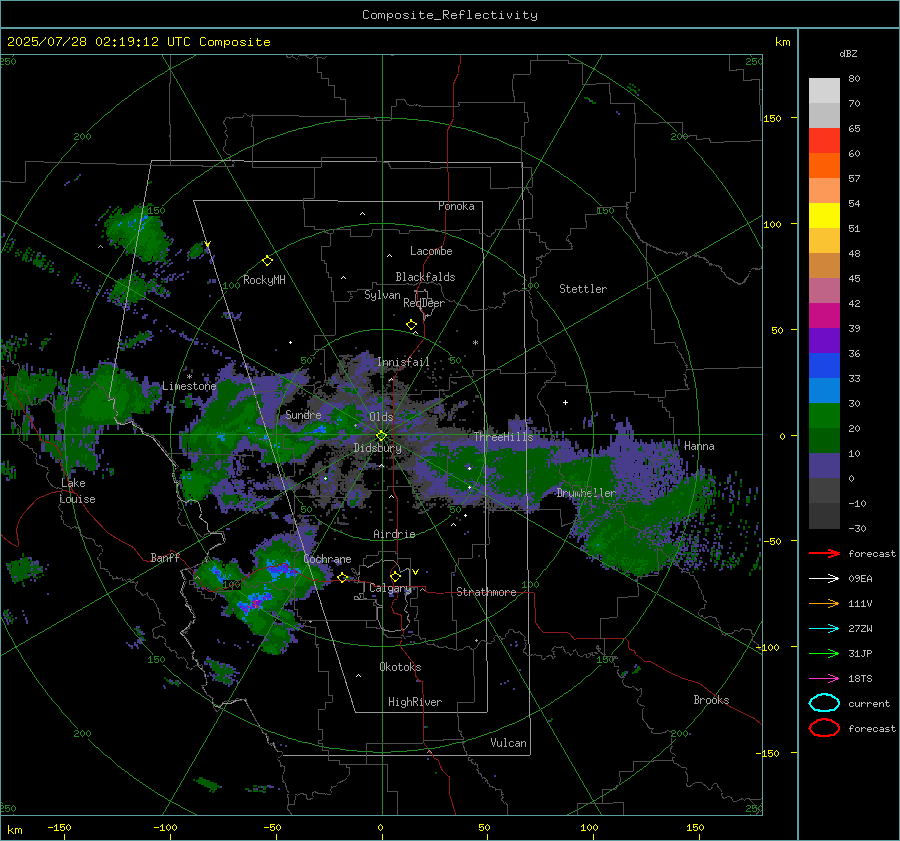Select the cyan 27ZW arrow icon
Screen dimensions: 900x841
tap(824, 629)
